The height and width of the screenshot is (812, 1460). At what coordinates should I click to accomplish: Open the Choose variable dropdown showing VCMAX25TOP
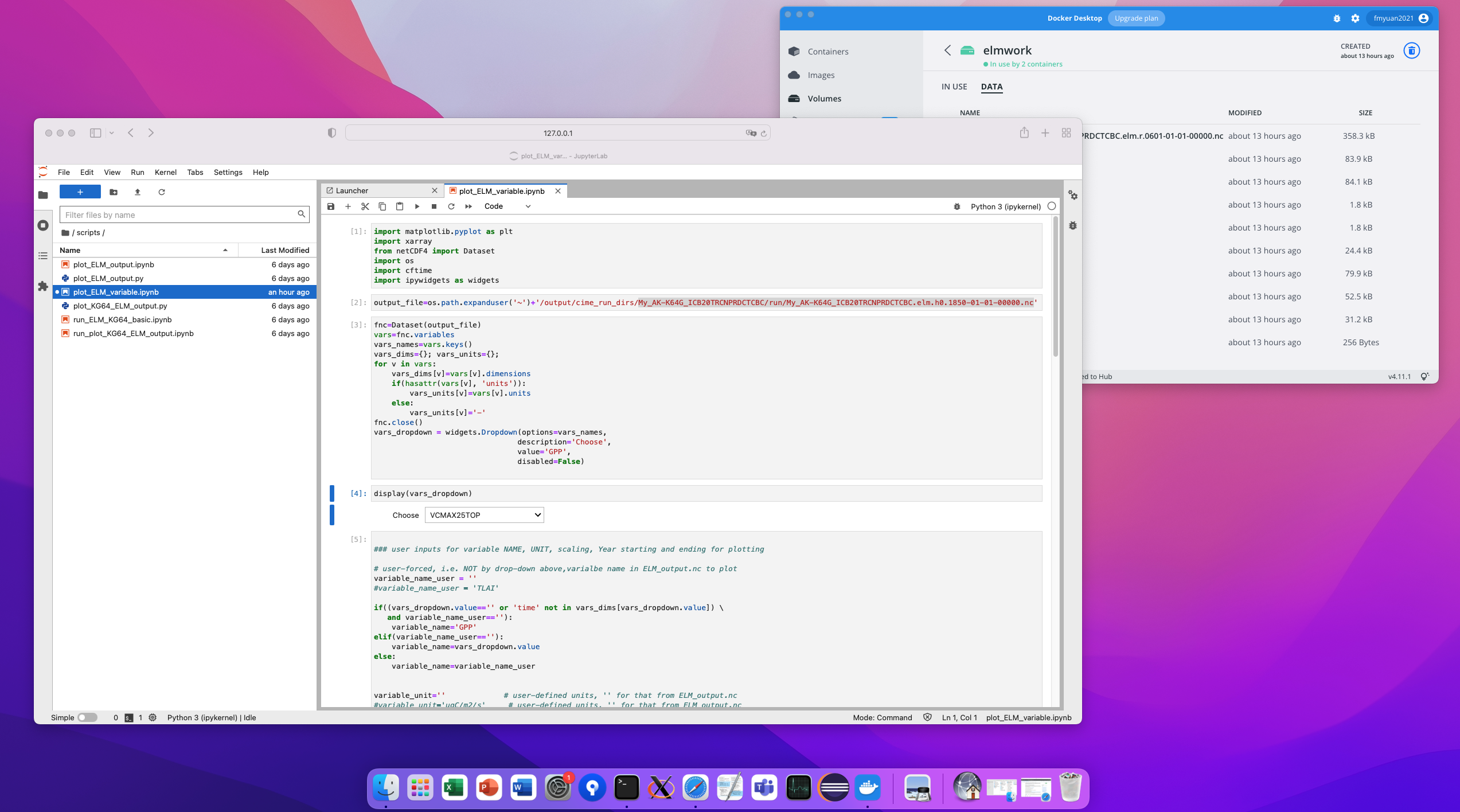click(x=484, y=515)
